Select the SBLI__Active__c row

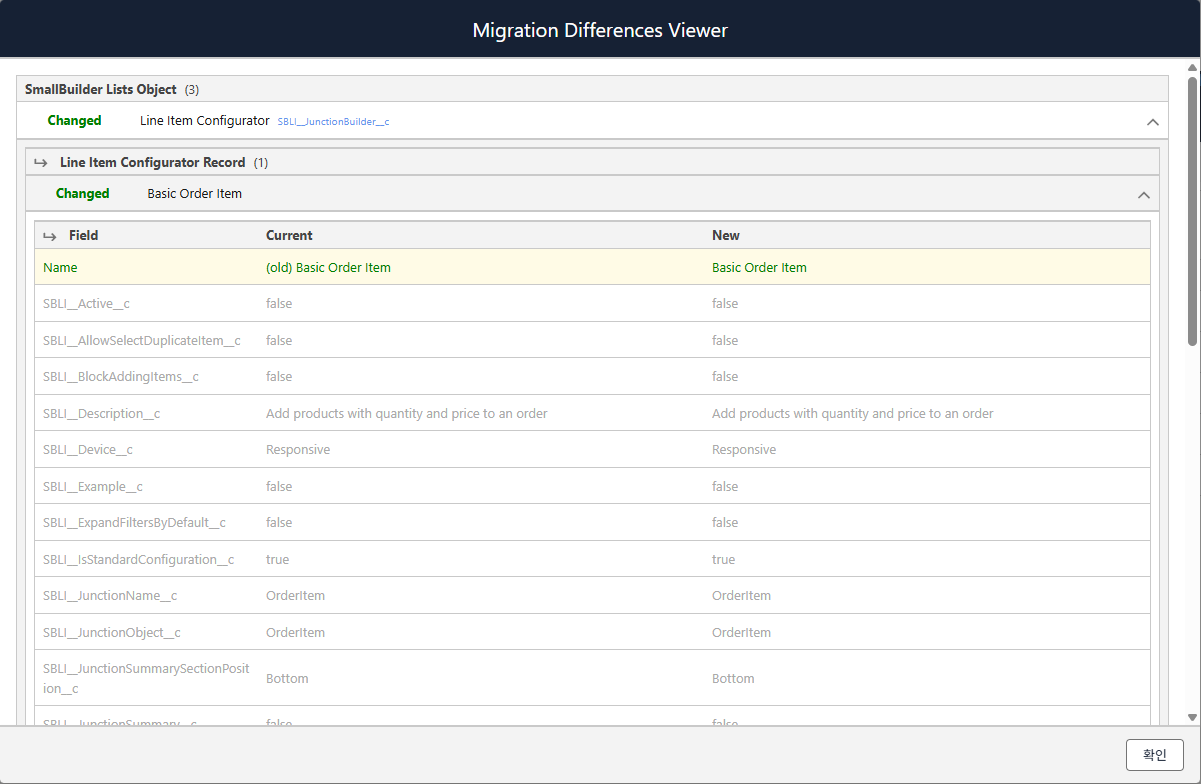(x=86, y=304)
